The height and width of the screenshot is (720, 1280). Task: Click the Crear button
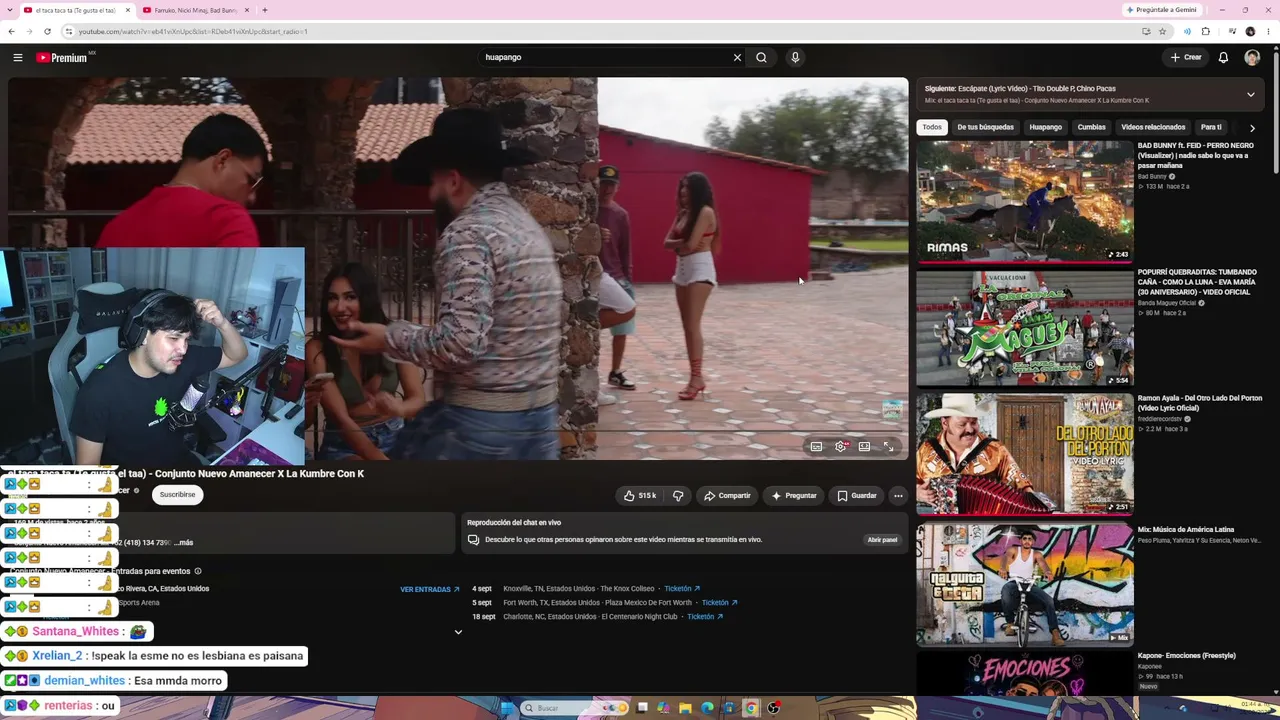tap(1186, 57)
